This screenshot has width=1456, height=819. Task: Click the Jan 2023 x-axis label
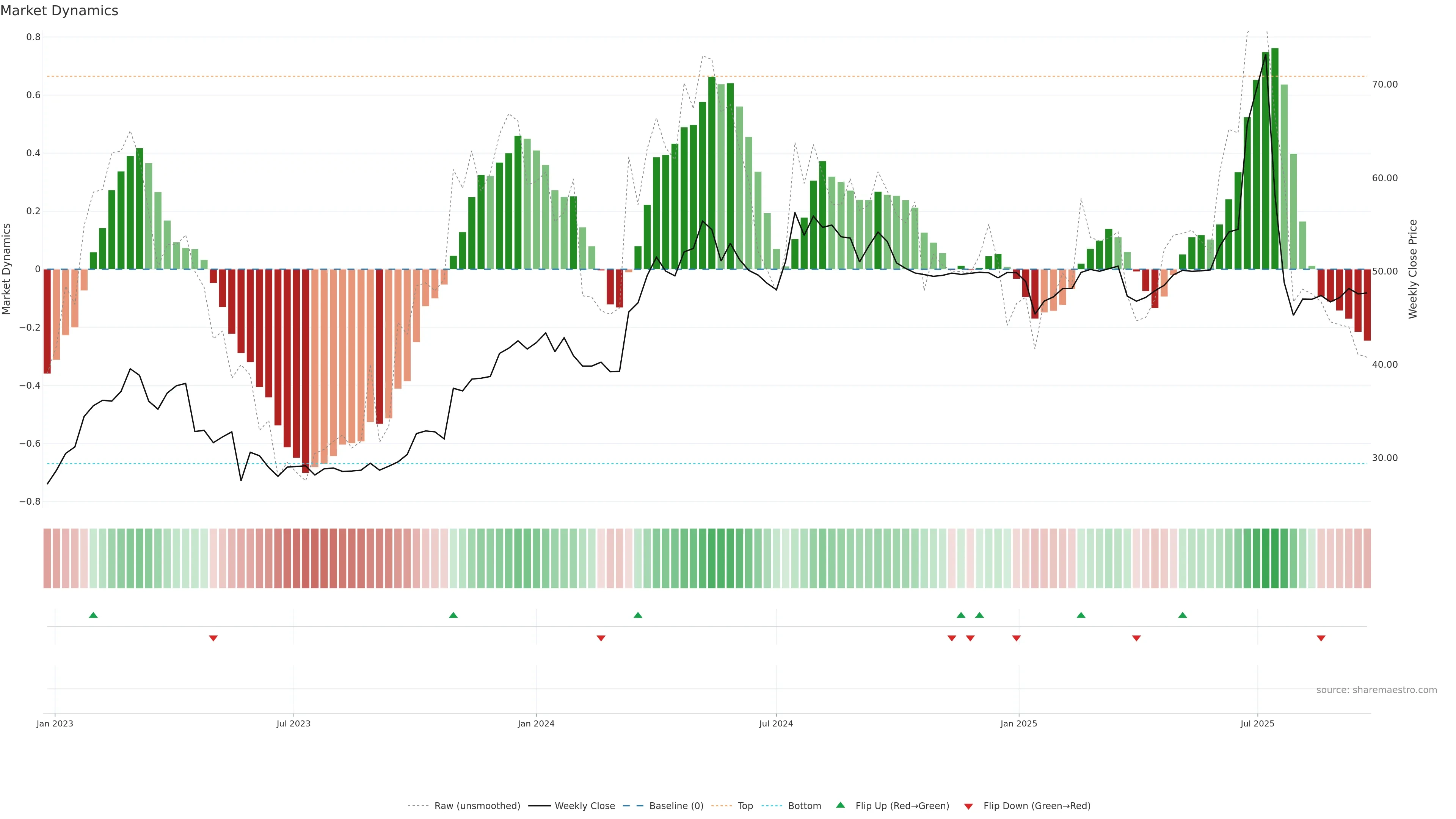pyautogui.click(x=55, y=723)
